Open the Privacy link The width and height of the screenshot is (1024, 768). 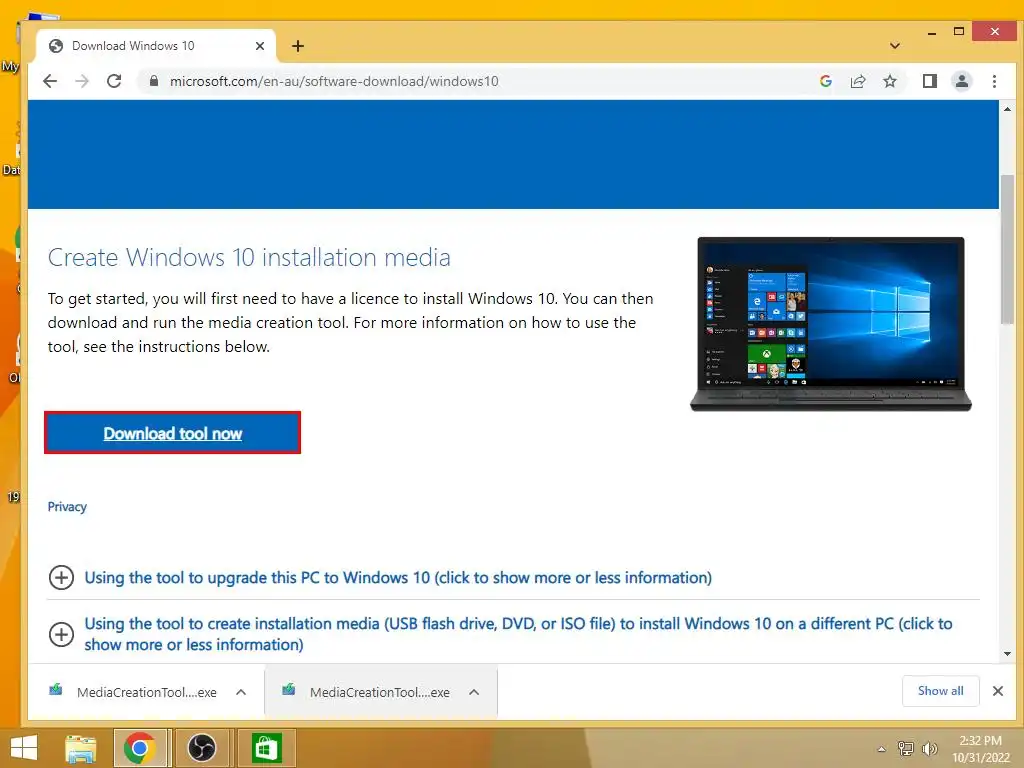point(67,507)
